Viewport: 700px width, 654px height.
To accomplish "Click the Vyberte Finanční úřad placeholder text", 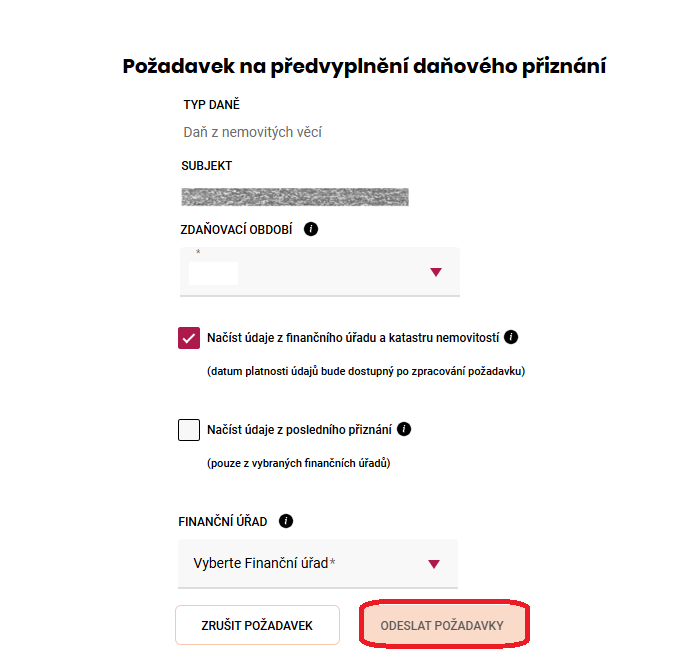I will pyautogui.click(x=264, y=564).
